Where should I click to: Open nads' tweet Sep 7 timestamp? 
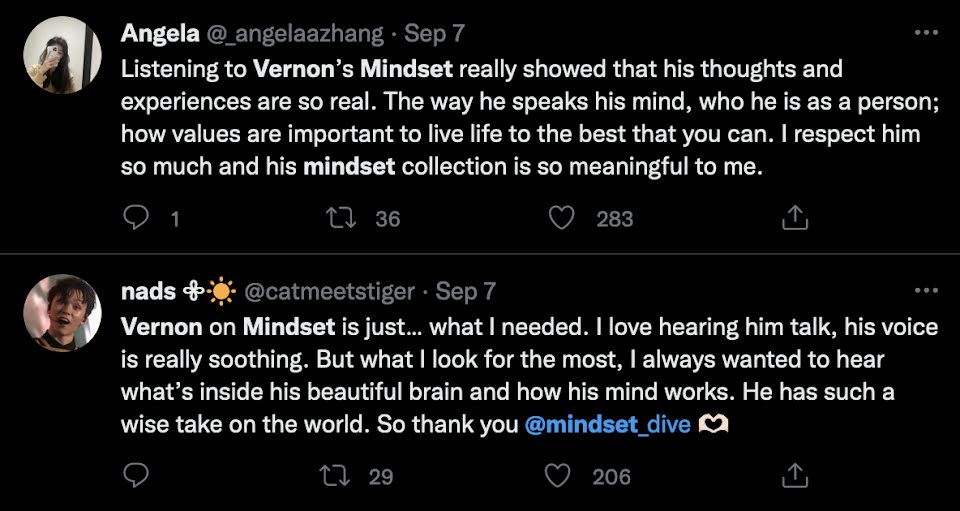click(466, 291)
